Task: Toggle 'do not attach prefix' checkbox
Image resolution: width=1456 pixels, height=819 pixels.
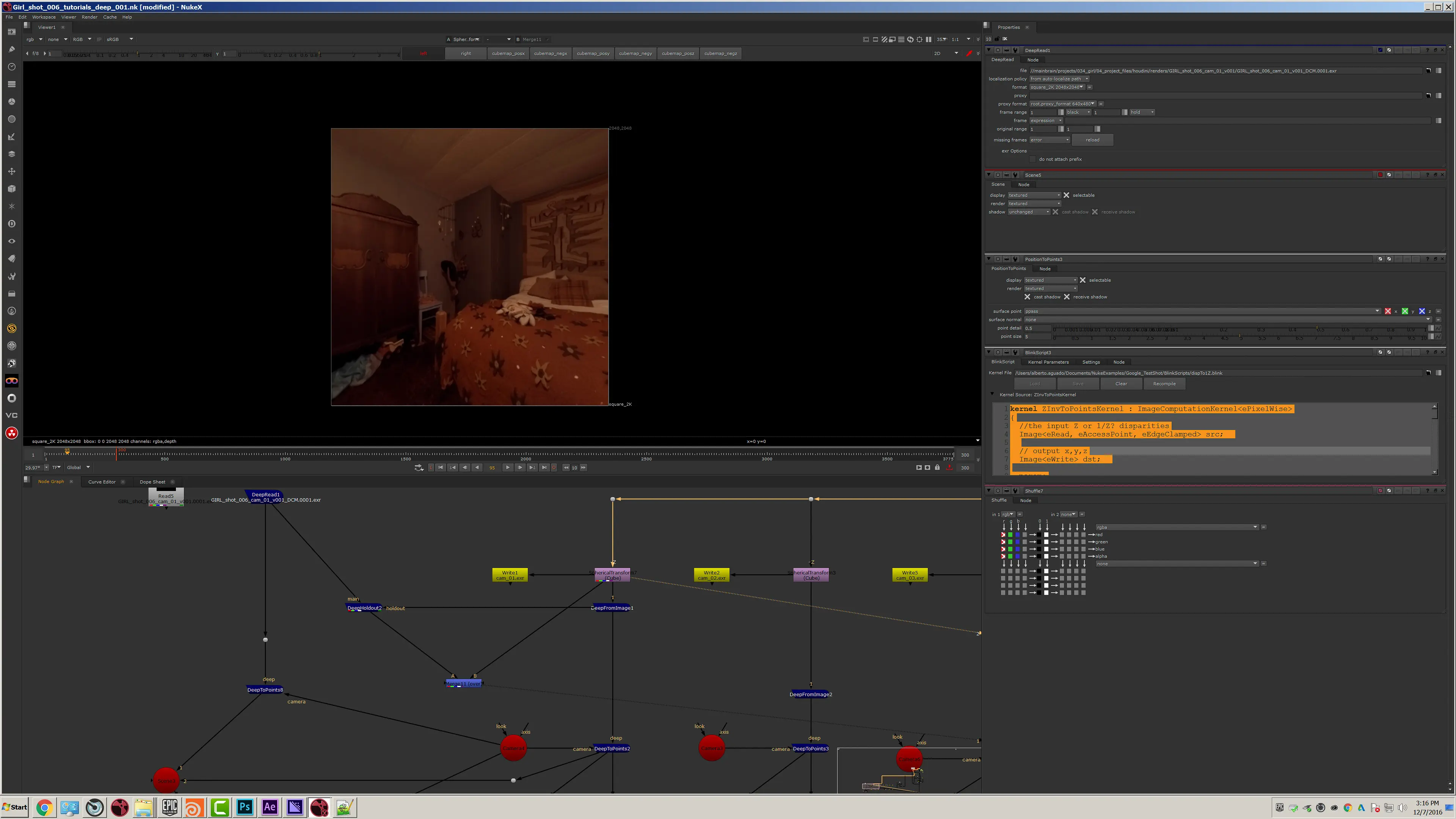Action: pyautogui.click(x=1032, y=159)
